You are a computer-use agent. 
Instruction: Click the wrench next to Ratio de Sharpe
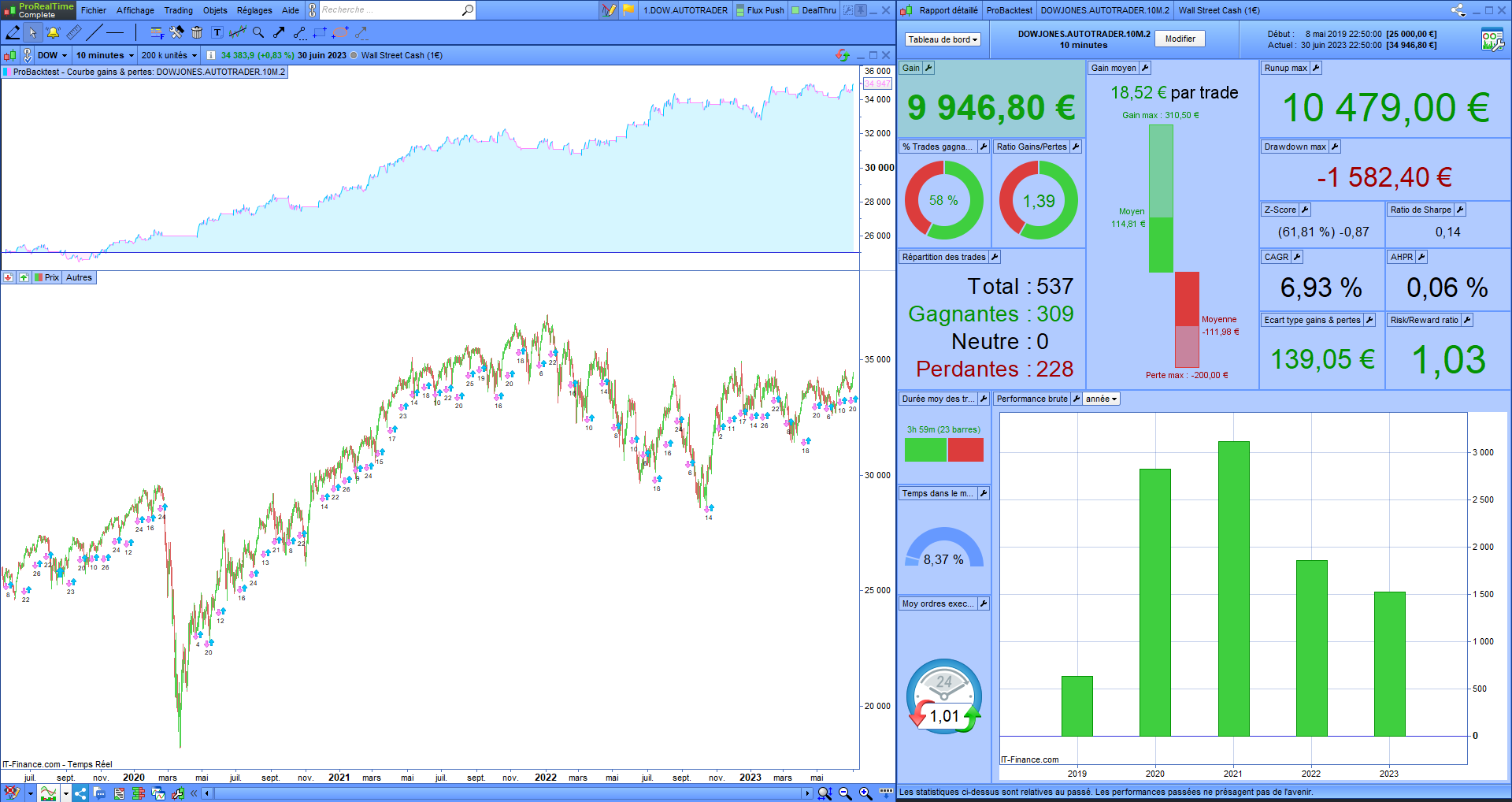point(1460,210)
